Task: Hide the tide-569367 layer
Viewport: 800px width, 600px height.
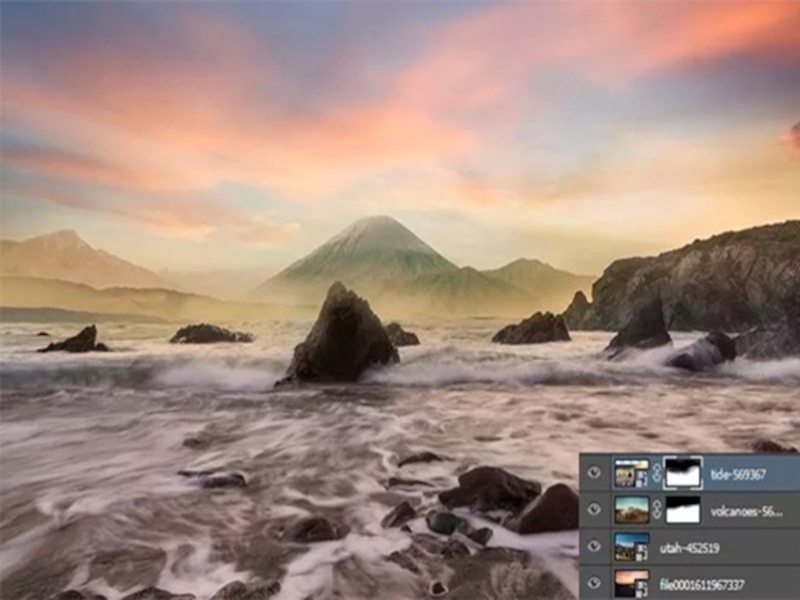Action: click(x=593, y=472)
